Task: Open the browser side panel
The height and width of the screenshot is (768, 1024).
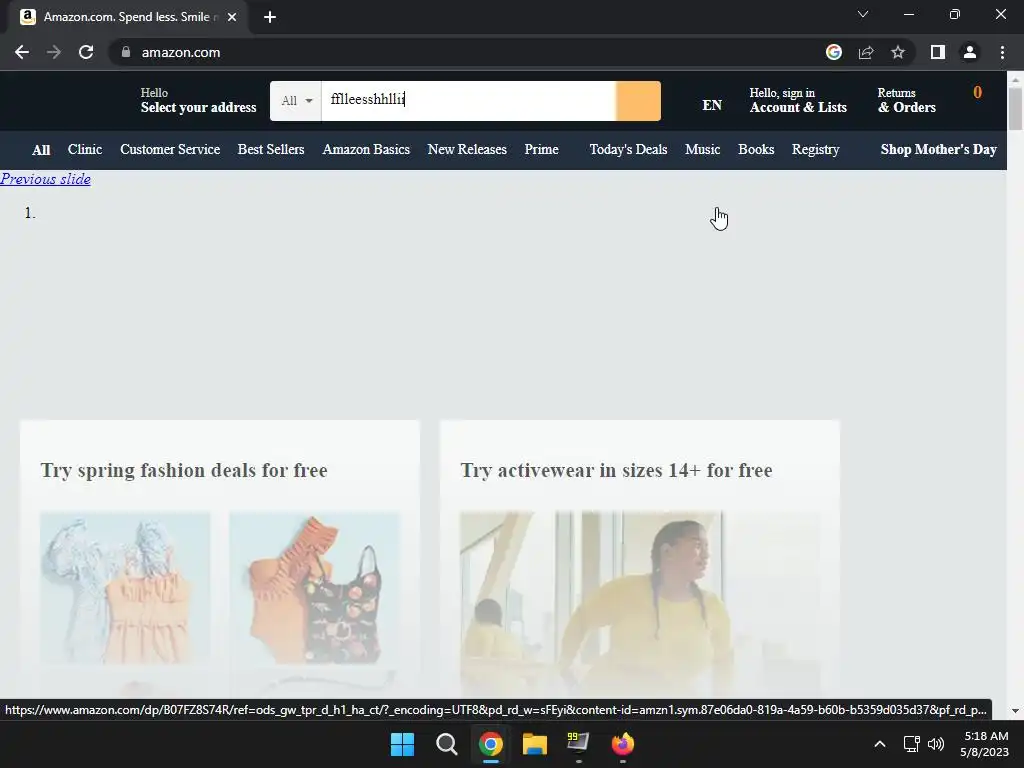Action: click(x=938, y=52)
